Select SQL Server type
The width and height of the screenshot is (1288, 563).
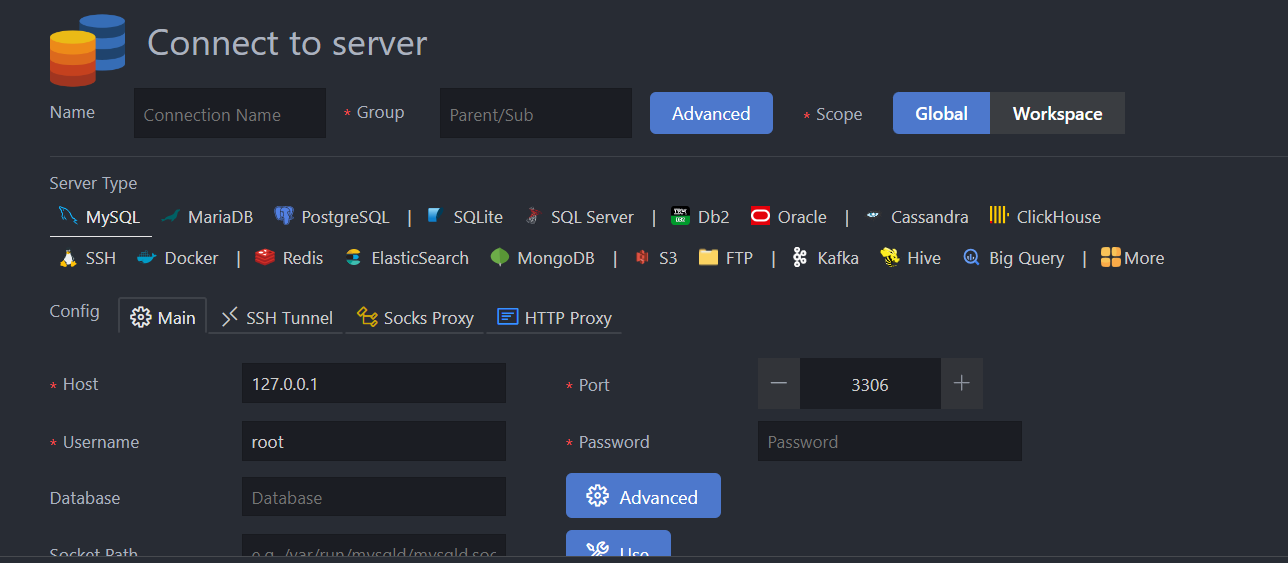pos(580,217)
